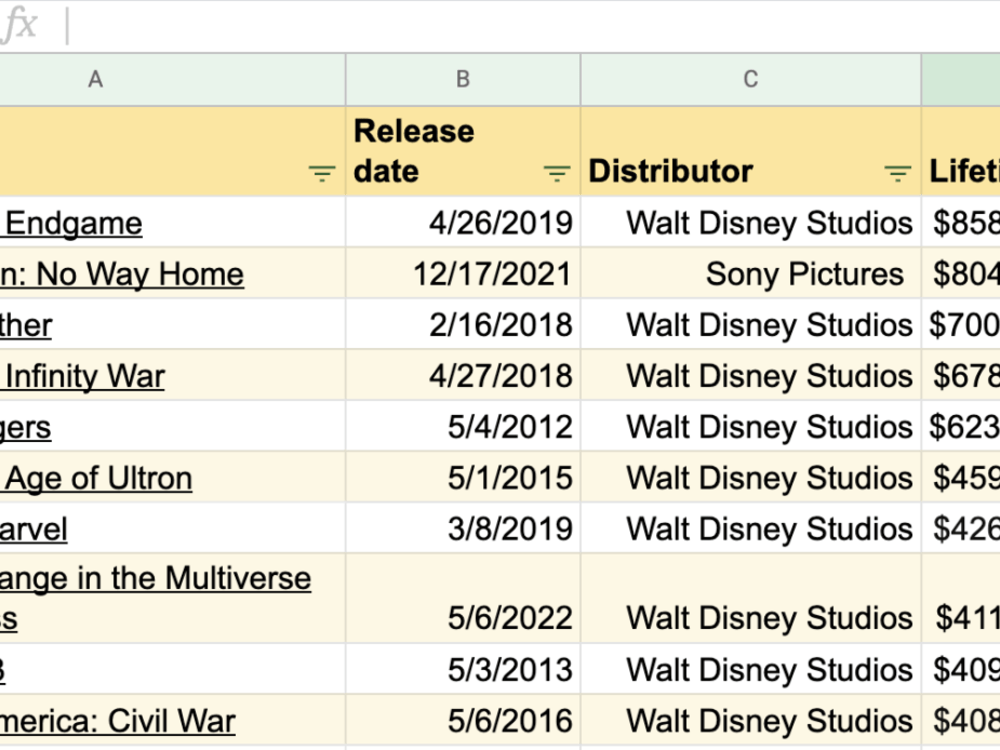Select date cell 5/3/2013
The width and height of the screenshot is (1000, 750).
coord(463,669)
